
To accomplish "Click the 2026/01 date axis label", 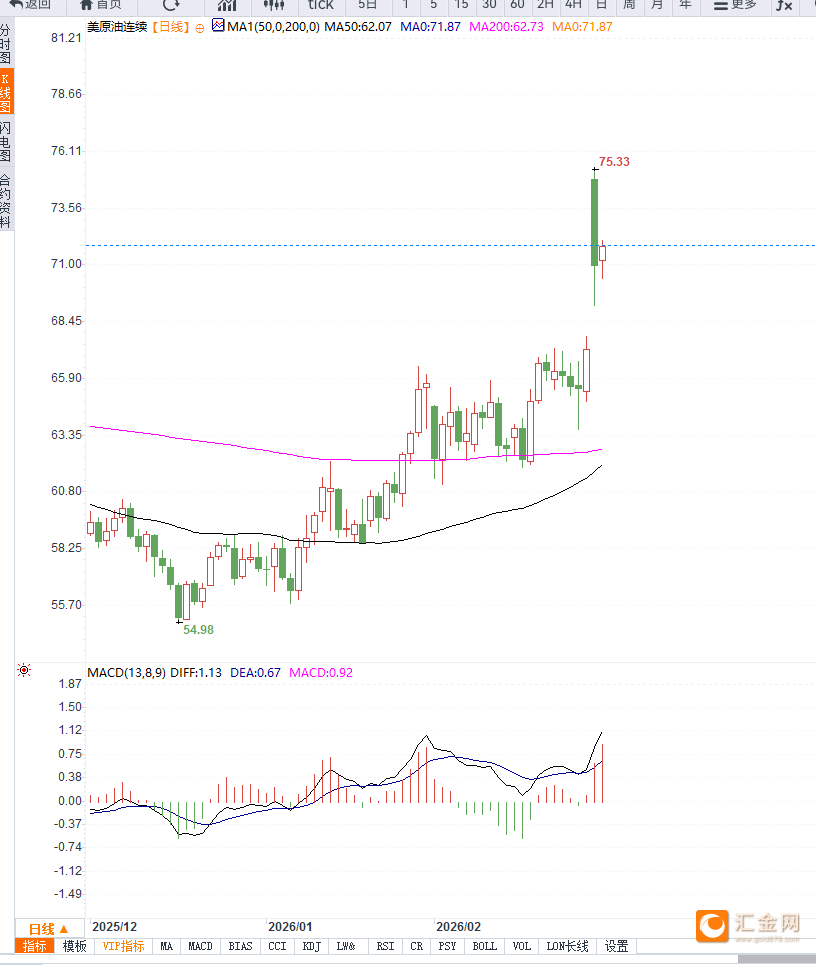I will (290, 927).
